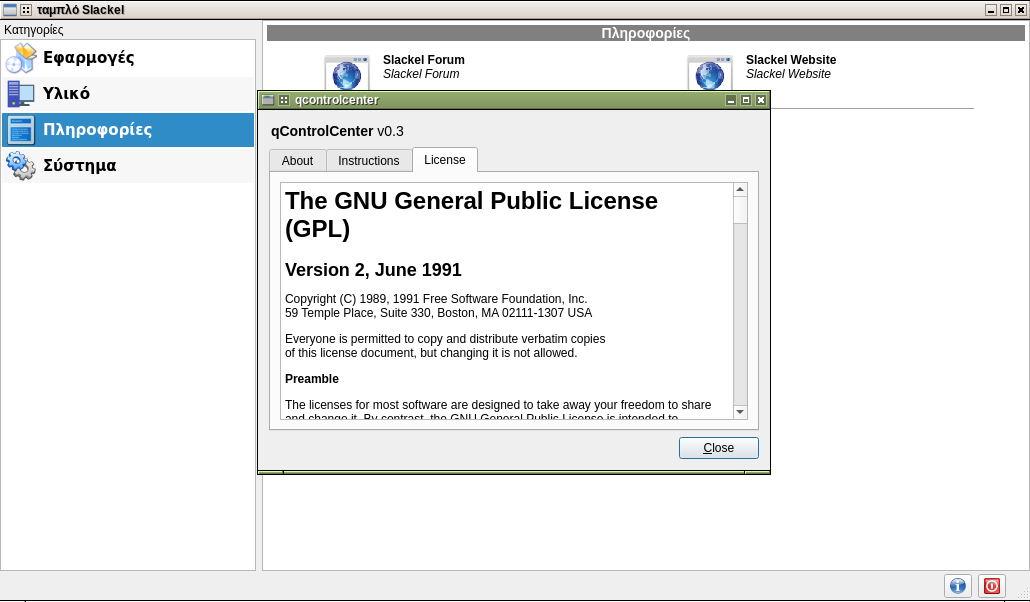
Task: Click the Πληροφορίες header bar in main panel
Action: click(x=646, y=34)
